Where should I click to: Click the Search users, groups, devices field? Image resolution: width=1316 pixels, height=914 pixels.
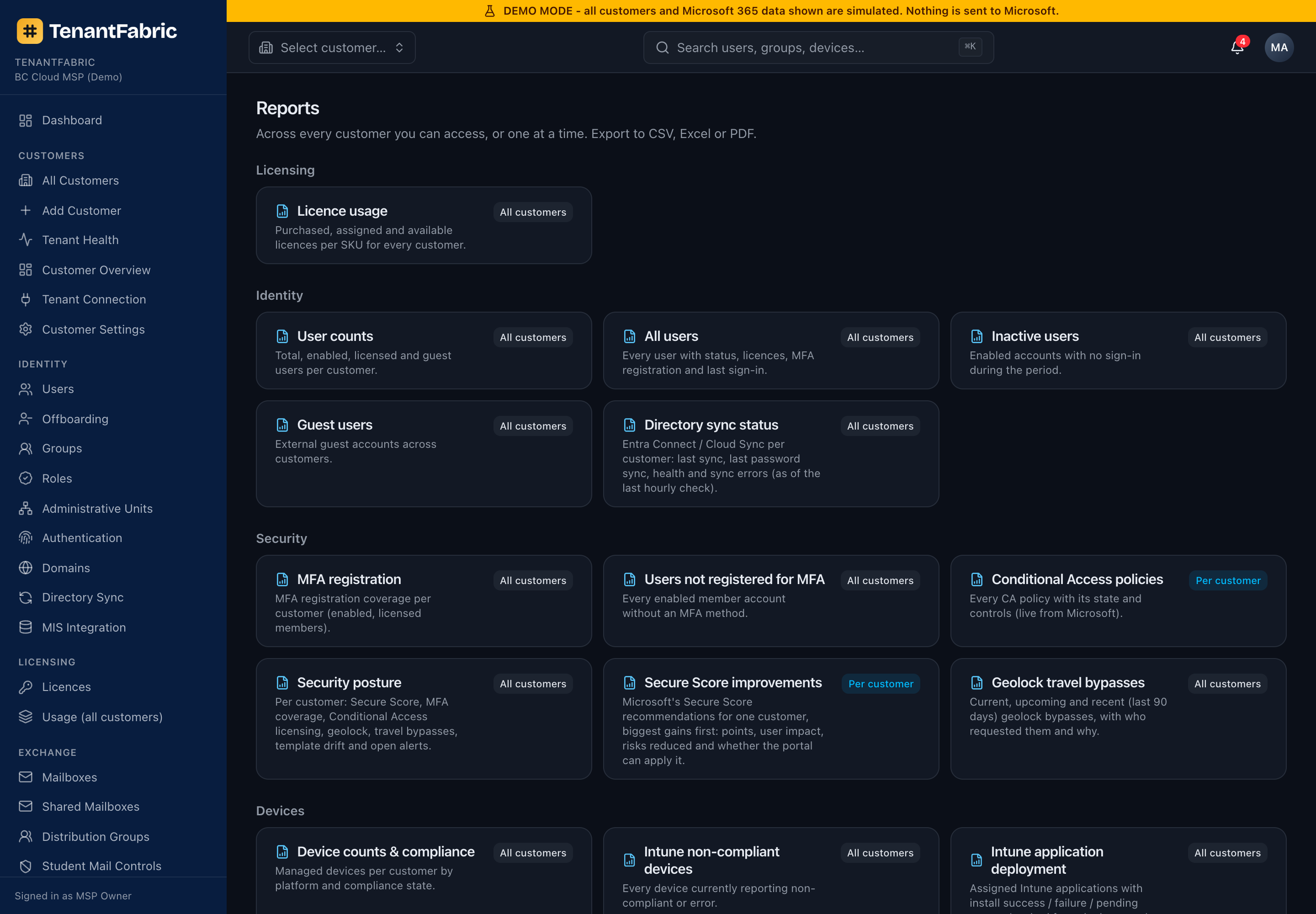pyautogui.click(x=818, y=48)
